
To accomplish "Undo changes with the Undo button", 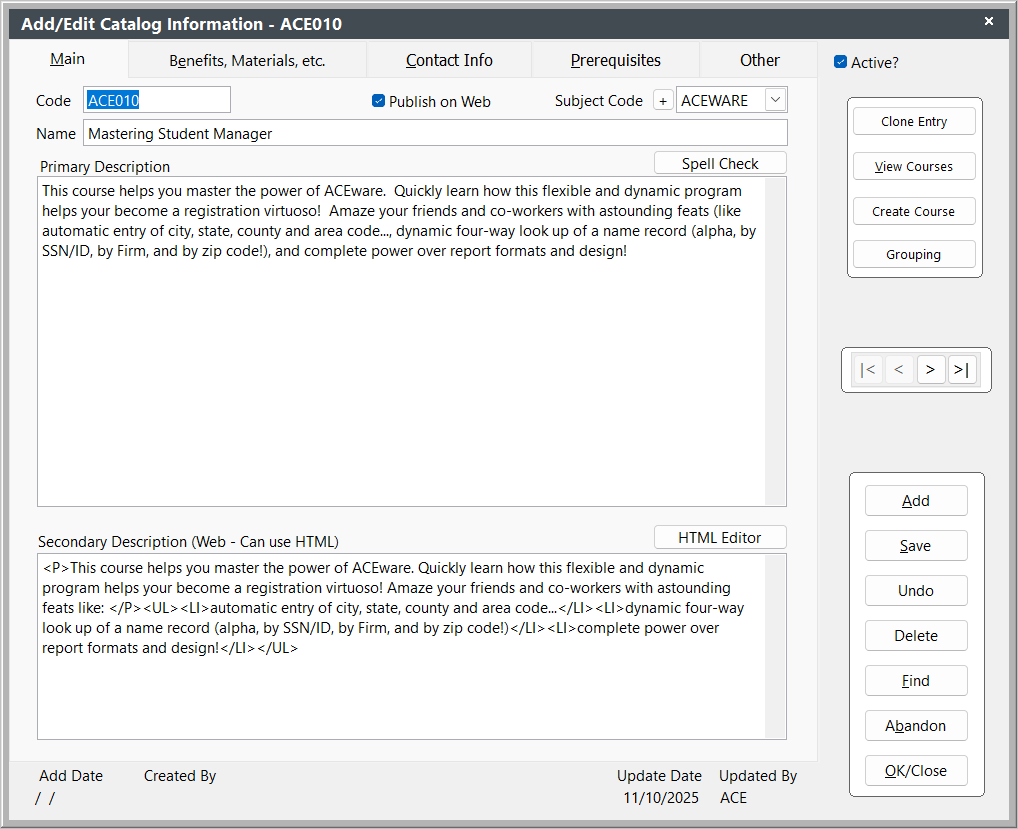I will tap(916, 591).
